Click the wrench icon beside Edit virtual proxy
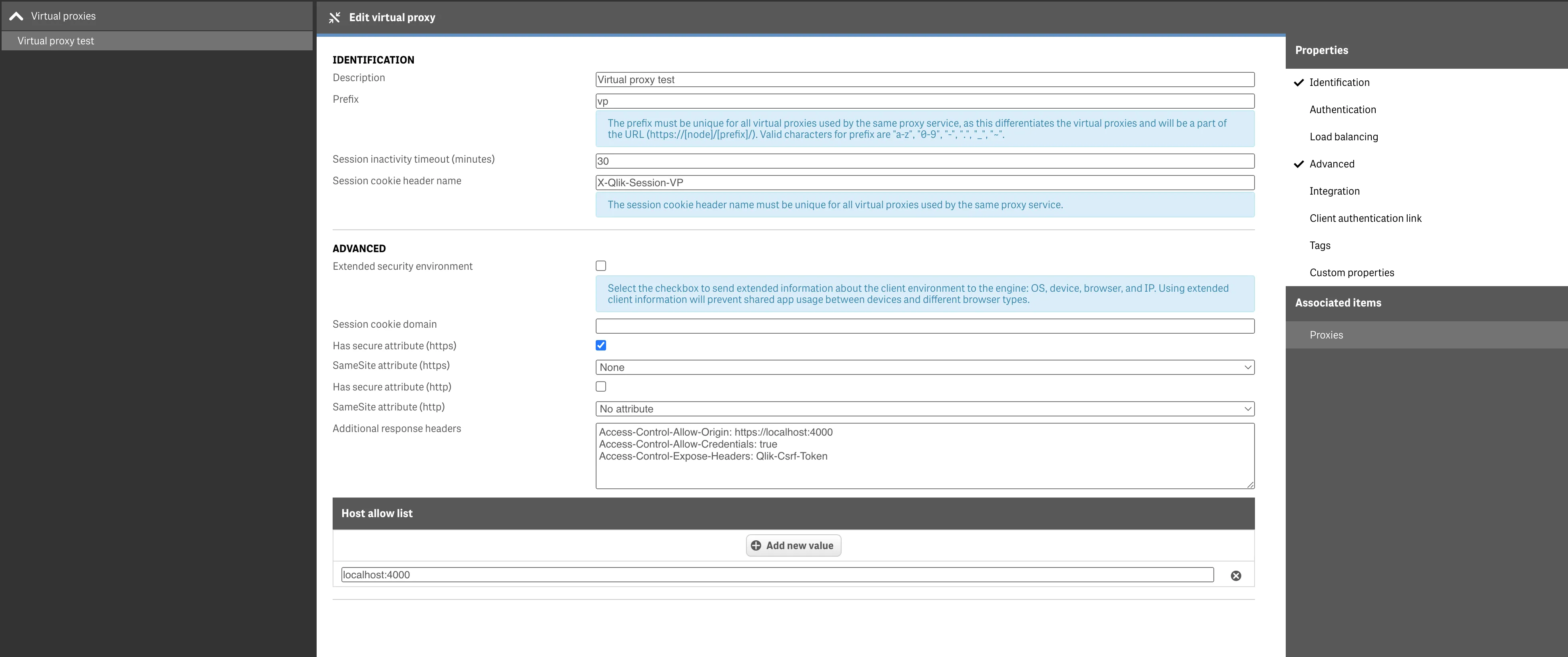Viewport: 1568px width, 657px height. pyautogui.click(x=335, y=17)
